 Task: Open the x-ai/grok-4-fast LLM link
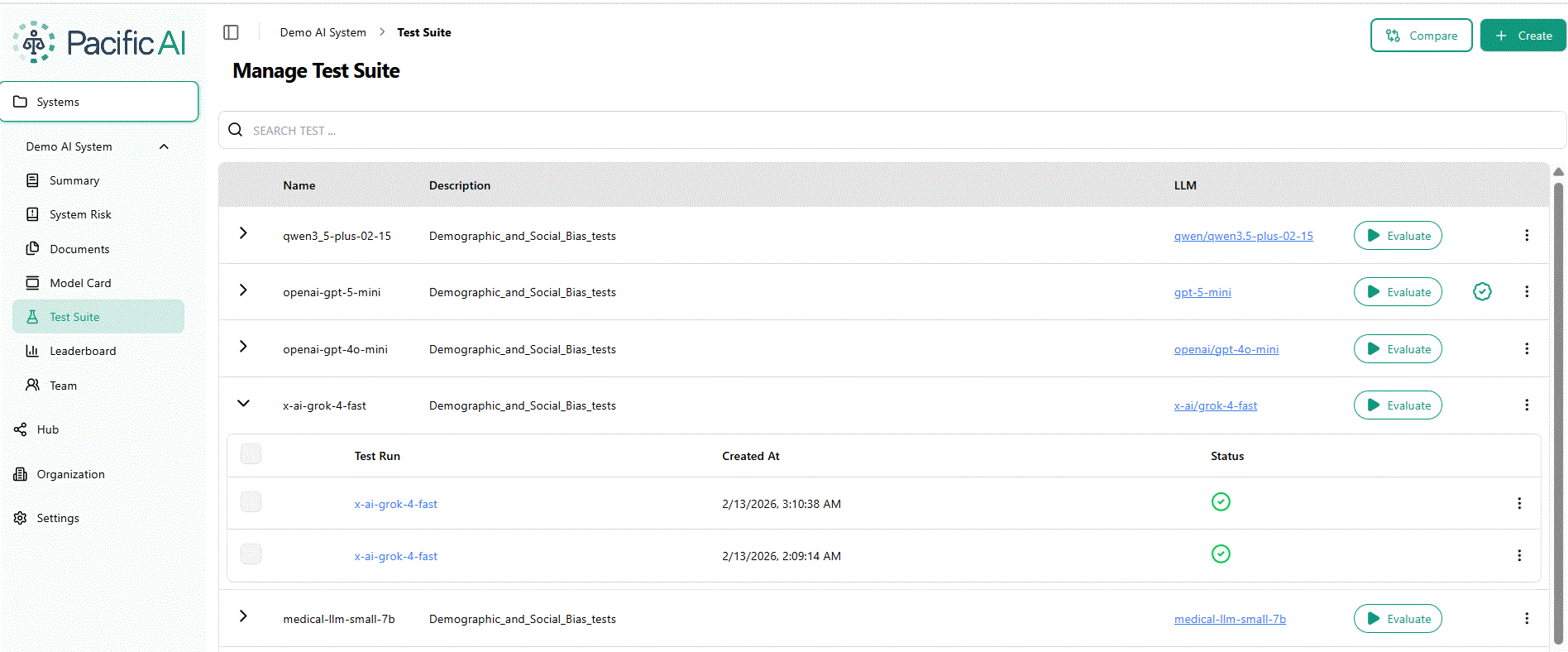pos(1215,405)
